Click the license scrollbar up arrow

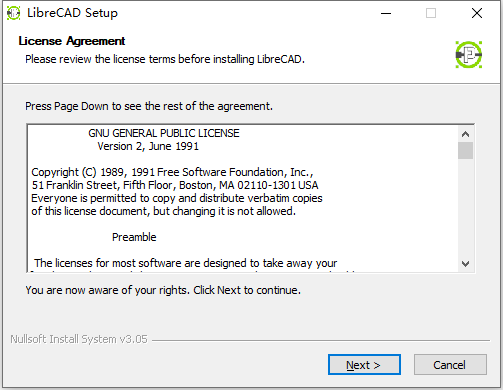(x=465, y=134)
